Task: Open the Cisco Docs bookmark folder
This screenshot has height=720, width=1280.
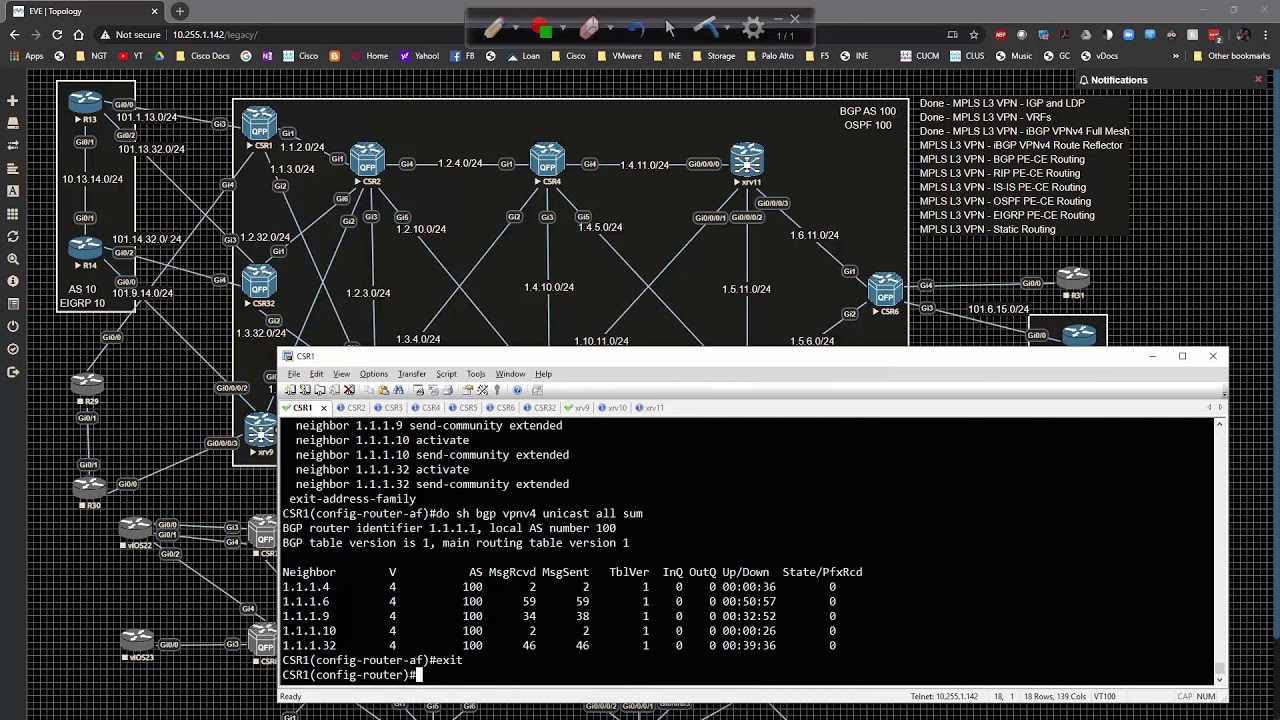Action: pyautogui.click(x=203, y=56)
